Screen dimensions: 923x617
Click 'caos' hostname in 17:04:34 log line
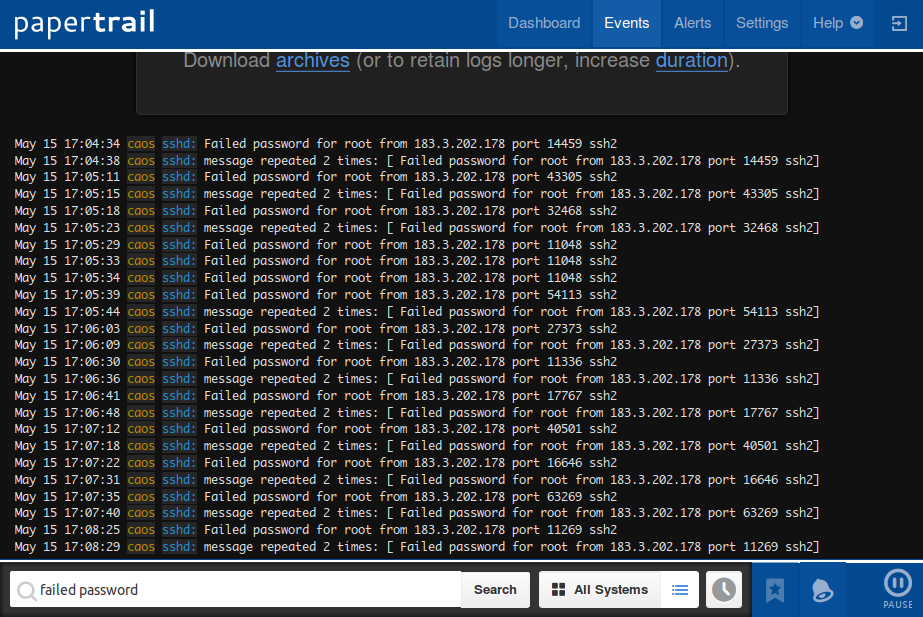(x=141, y=144)
